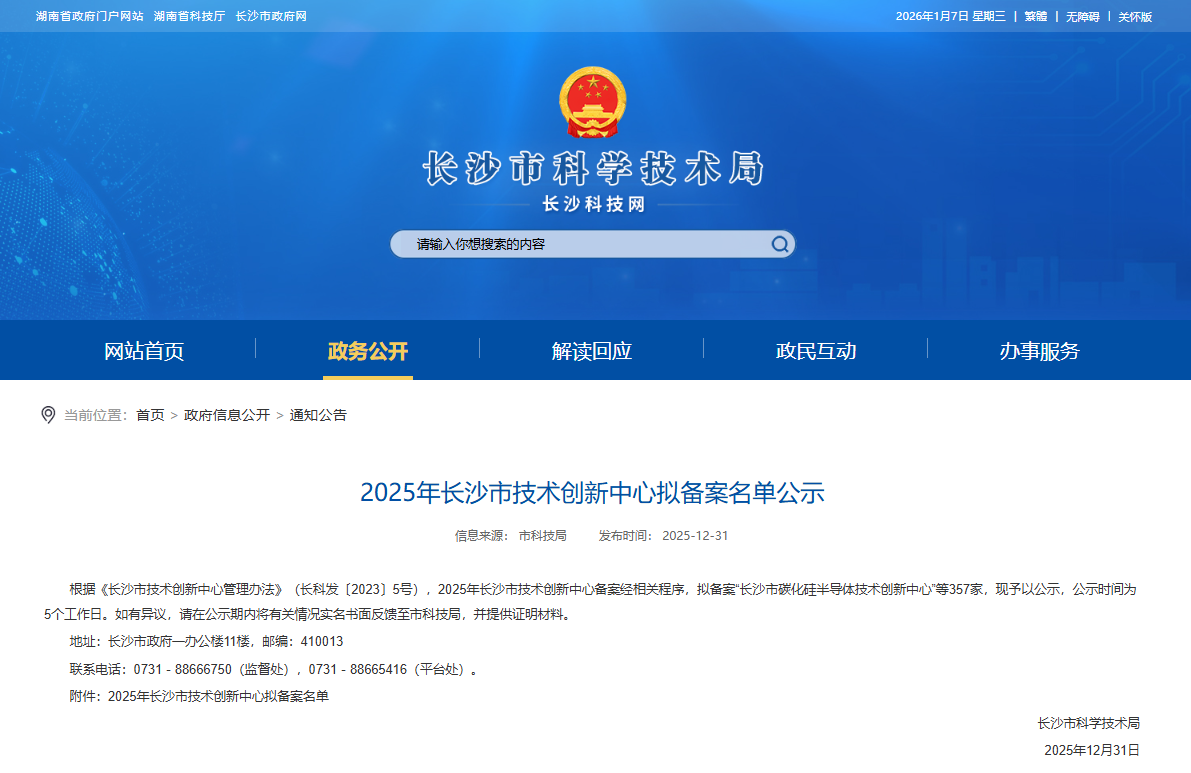
Task: Open attachment 2025年长沙市技术创新中心拟备案名单
Action: pos(218,696)
